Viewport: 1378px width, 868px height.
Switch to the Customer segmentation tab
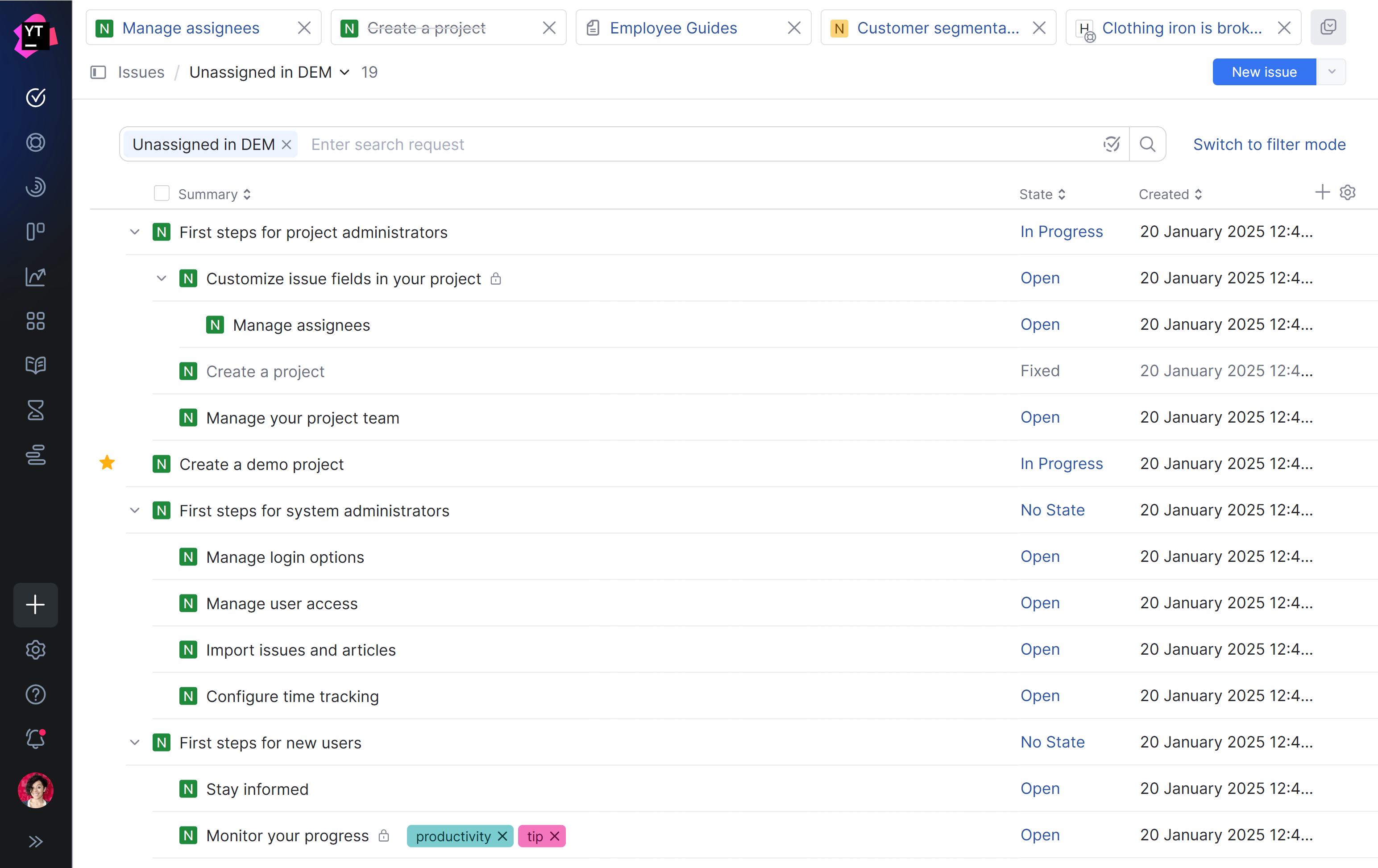click(x=938, y=28)
